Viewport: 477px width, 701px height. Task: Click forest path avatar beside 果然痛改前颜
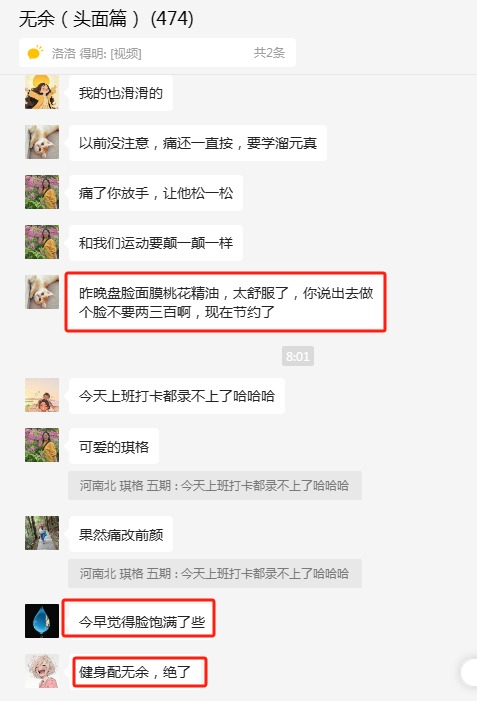coord(42,533)
